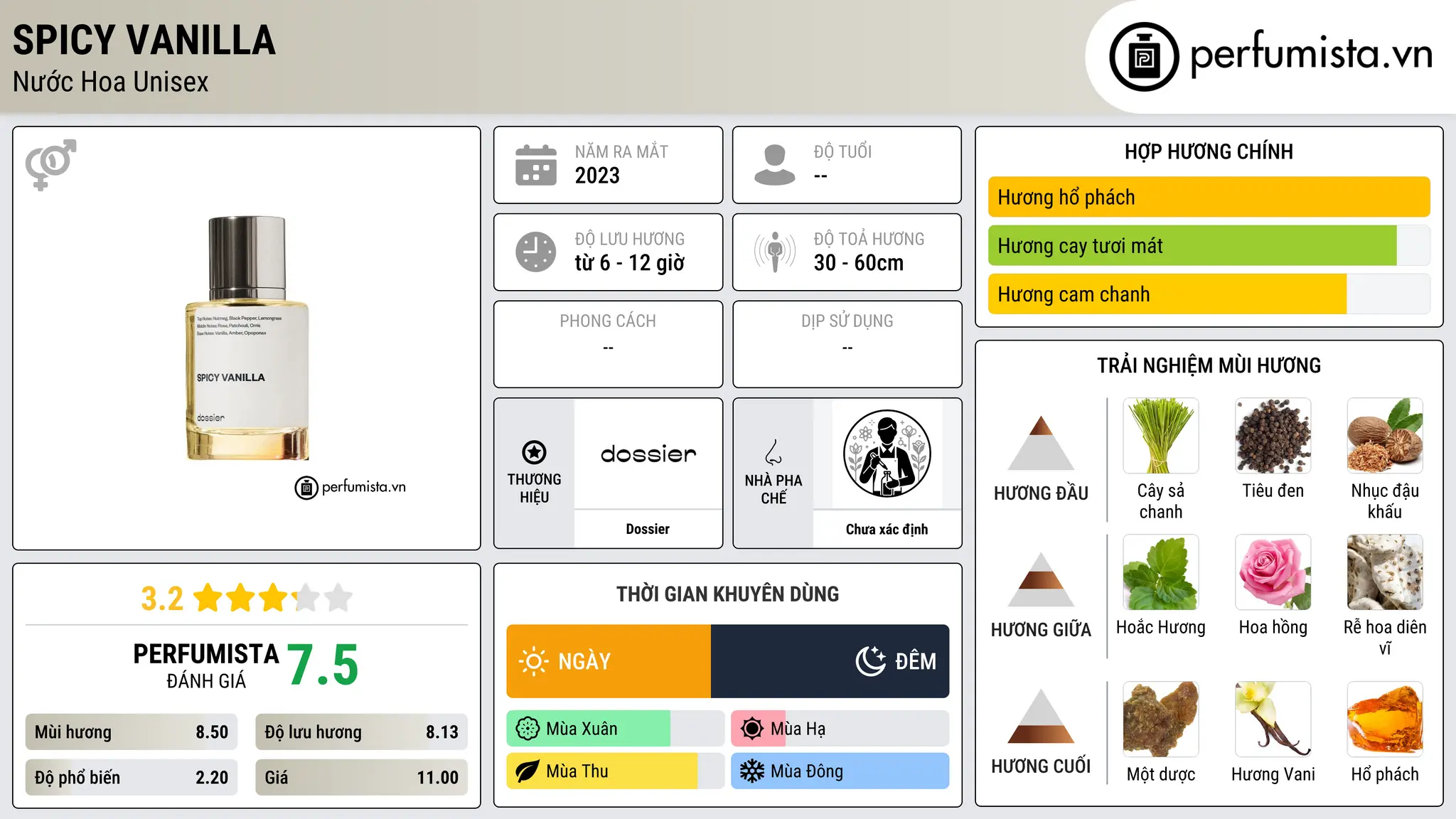Select the Rễ hoa diên vĩ note image
1456x819 pixels.
pyautogui.click(x=1385, y=572)
